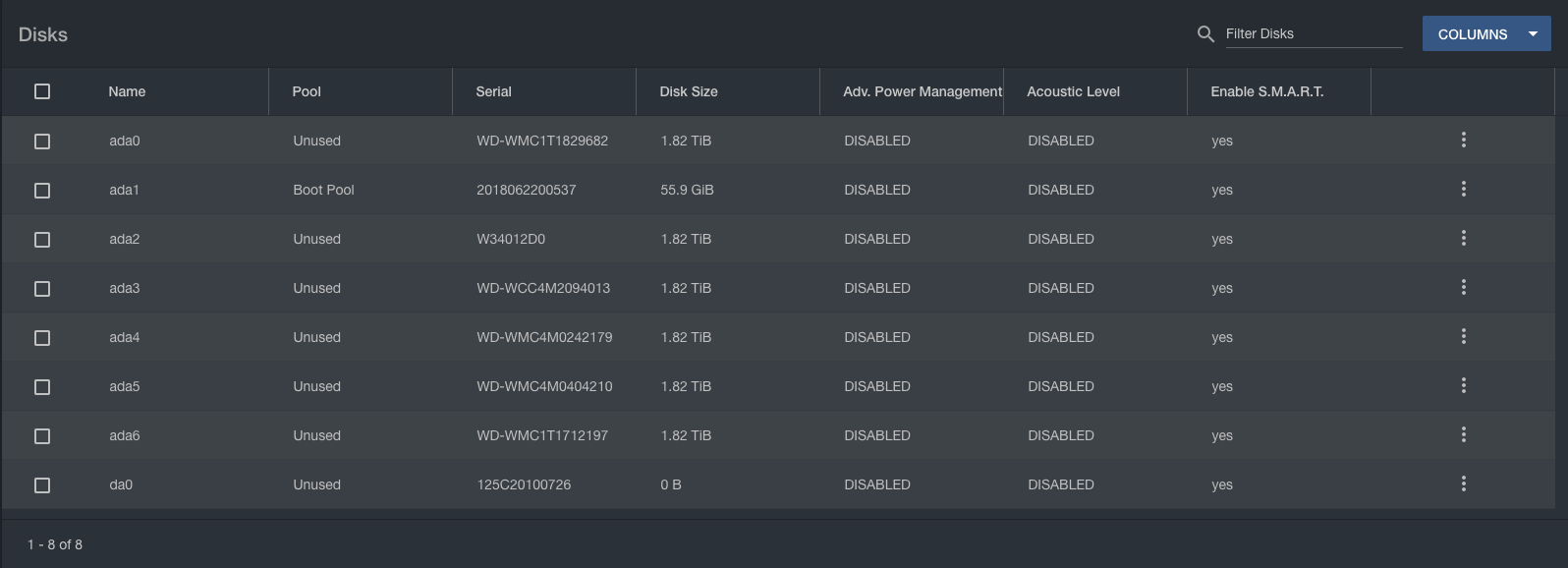Open the three-dot menu for ada0
1568x568 pixels.
point(1463,141)
